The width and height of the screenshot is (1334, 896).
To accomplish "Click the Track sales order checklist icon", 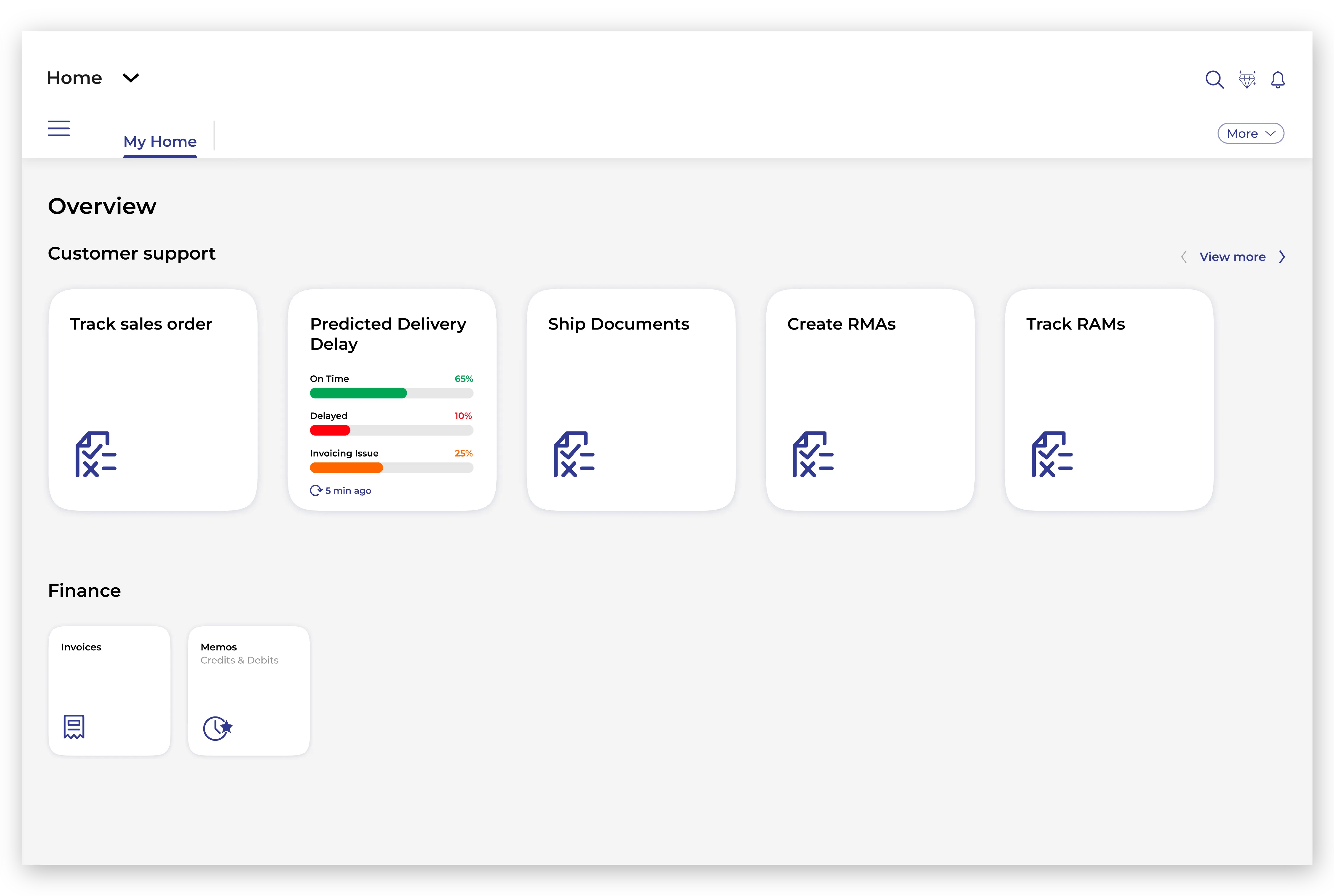I will pyautogui.click(x=96, y=454).
